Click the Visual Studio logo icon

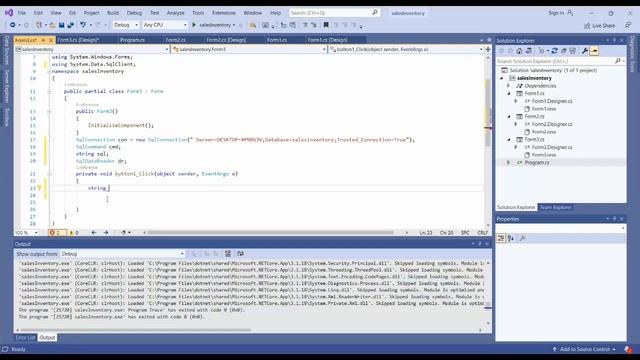tap(9, 13)
